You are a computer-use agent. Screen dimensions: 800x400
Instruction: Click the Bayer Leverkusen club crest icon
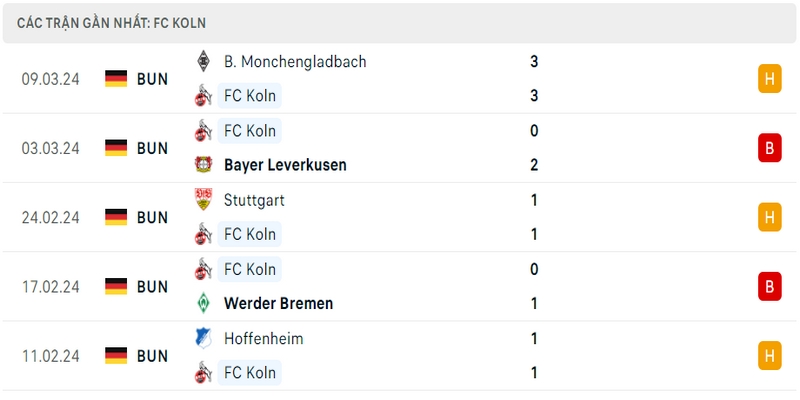pyautogui.click(x=203, y=165)
